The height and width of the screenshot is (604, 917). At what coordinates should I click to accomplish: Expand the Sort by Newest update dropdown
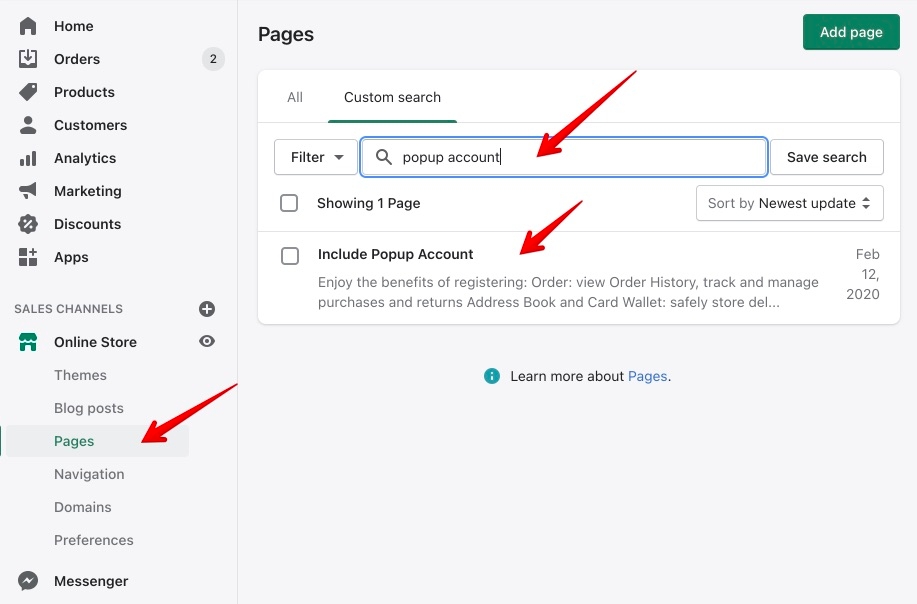pos(789,203)
